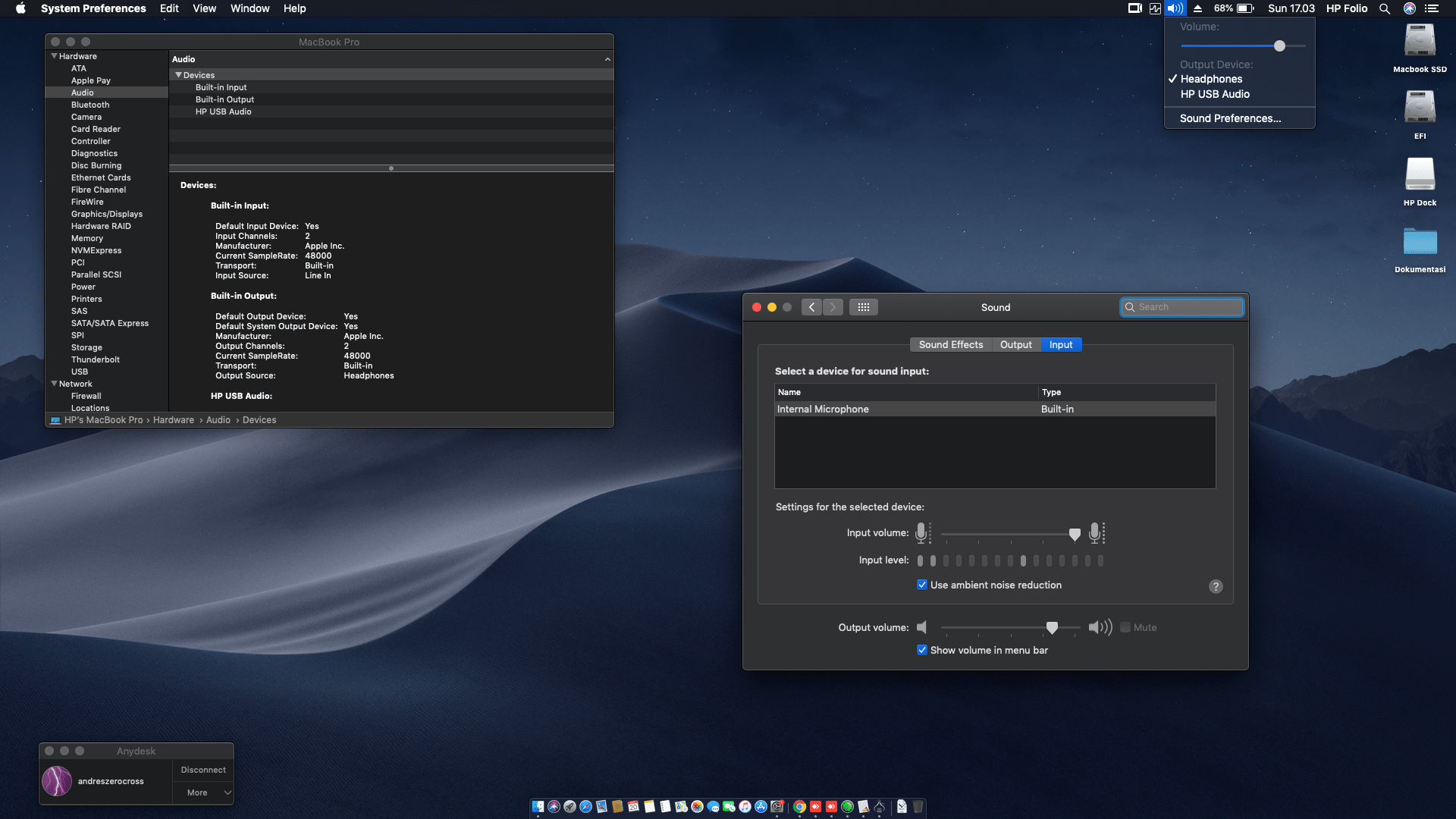Choose HP USB Audio output device in menu
This screenshot has width=1456, height=819.
[1240, 94]
